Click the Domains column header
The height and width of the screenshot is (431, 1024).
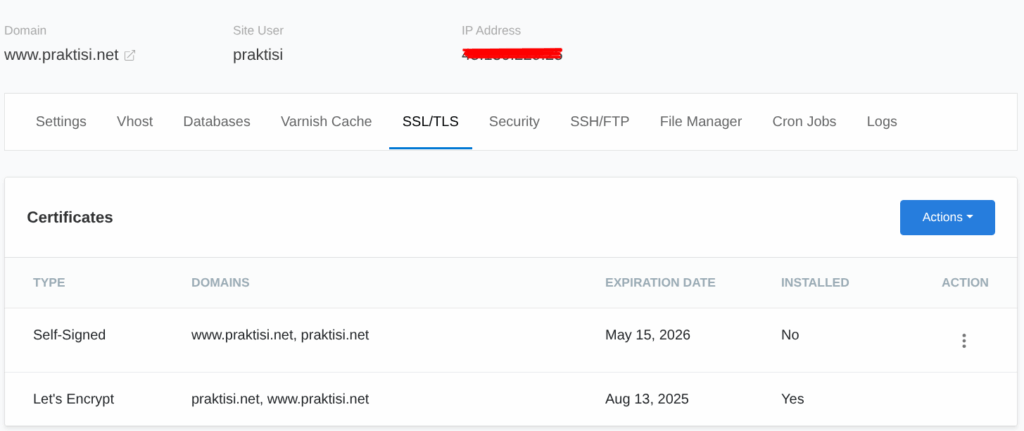(x=220, y=283)
